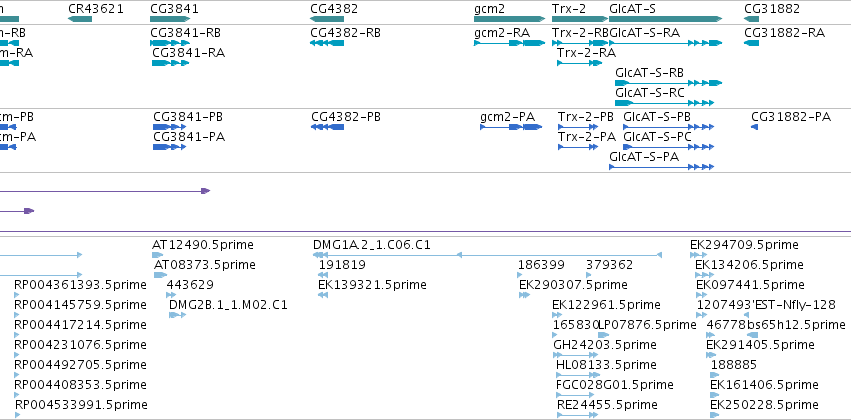Image resolution: width=851 pixels, height=420 pixels.
Task: Select the long purple arrow feature
Action: point(105,191)
